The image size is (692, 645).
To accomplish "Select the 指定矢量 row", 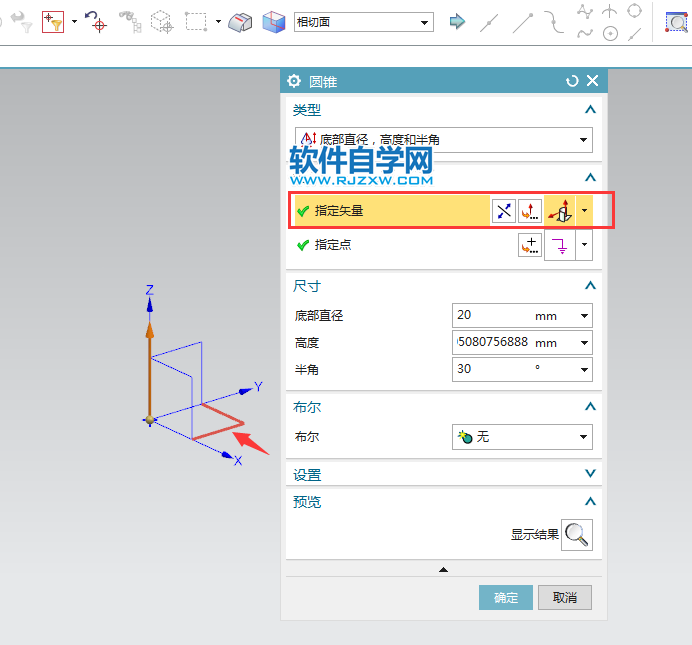I will point(392,211).
